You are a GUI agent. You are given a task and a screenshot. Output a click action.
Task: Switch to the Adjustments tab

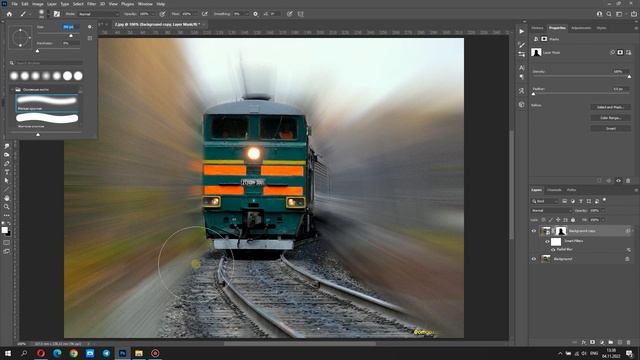[x=581, y=28]
